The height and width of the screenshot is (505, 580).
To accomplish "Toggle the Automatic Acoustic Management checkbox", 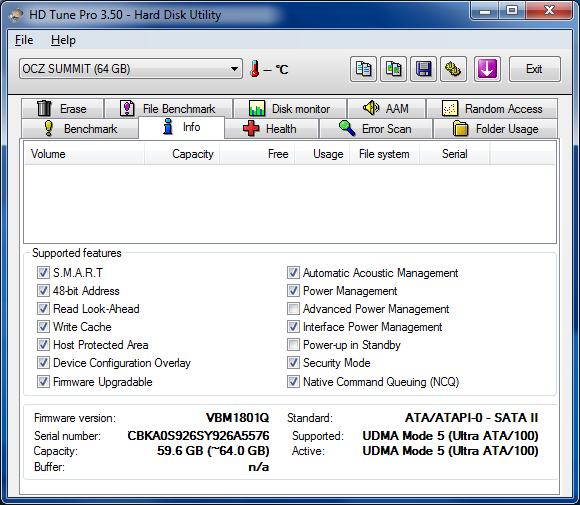I will (x=293, y=273).
